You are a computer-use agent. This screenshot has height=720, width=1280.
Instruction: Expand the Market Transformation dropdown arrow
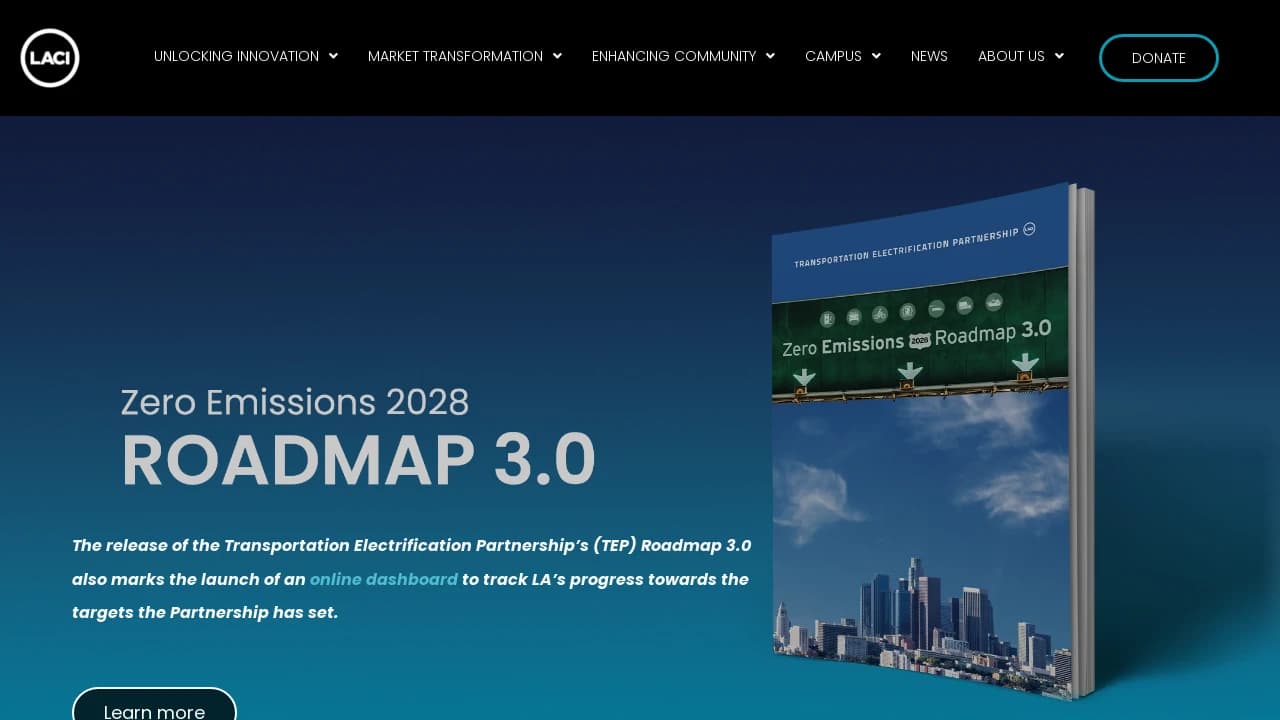557,56
